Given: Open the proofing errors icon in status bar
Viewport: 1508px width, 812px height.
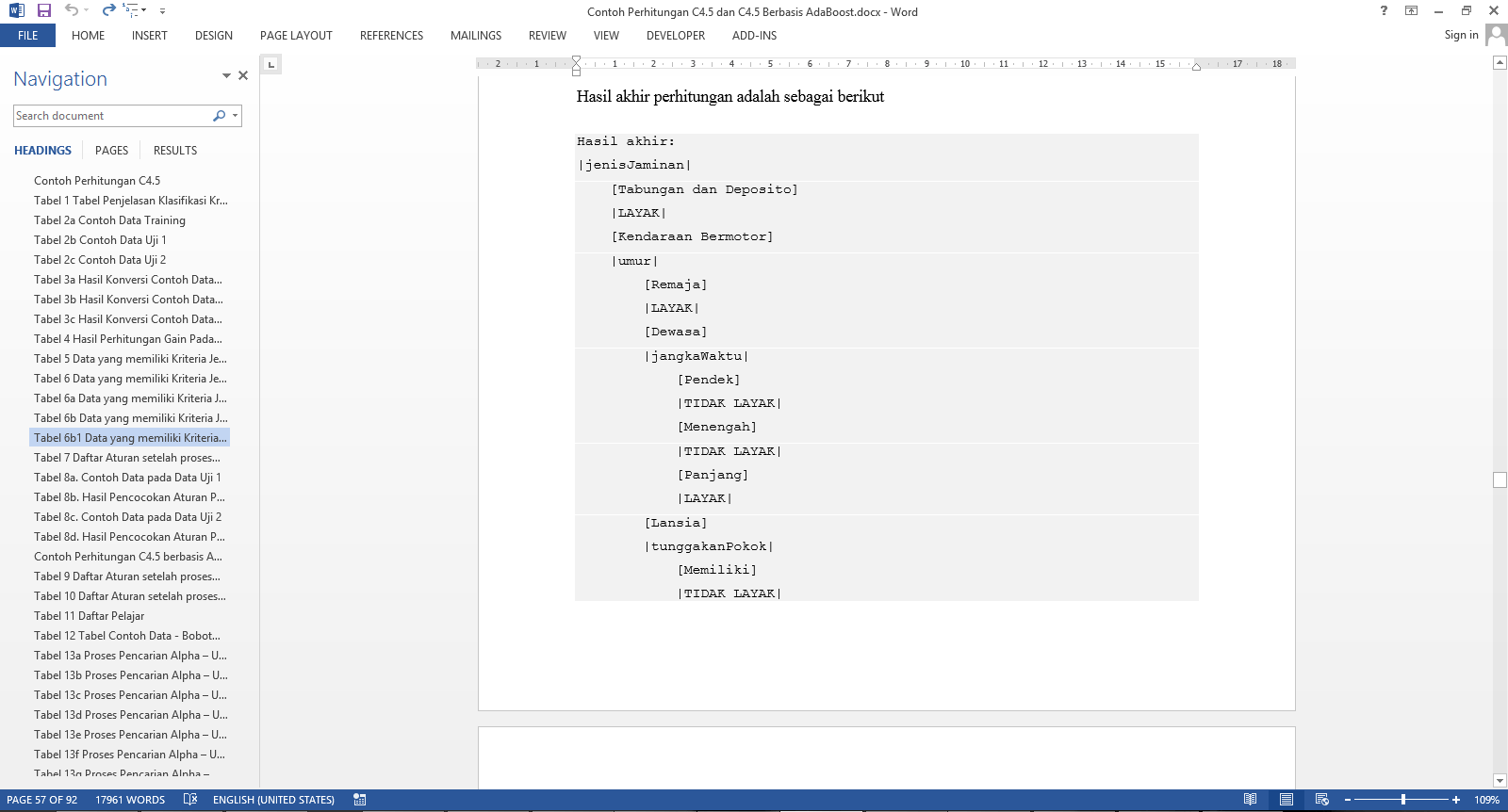Looking at the screenshot, I should [190, 800].
